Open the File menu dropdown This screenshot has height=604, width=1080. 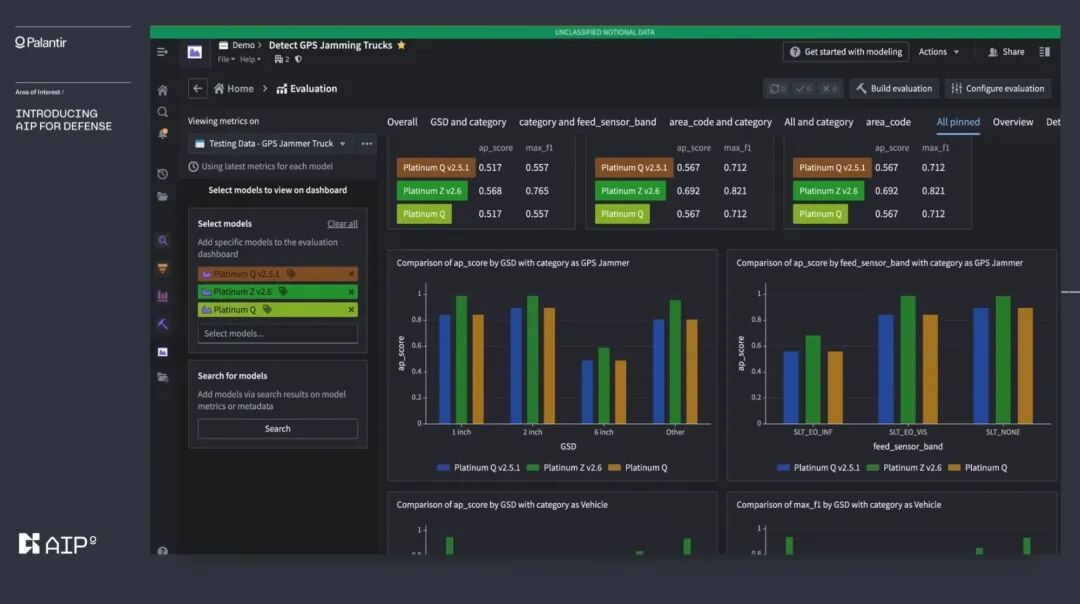[x=226, y=59]
